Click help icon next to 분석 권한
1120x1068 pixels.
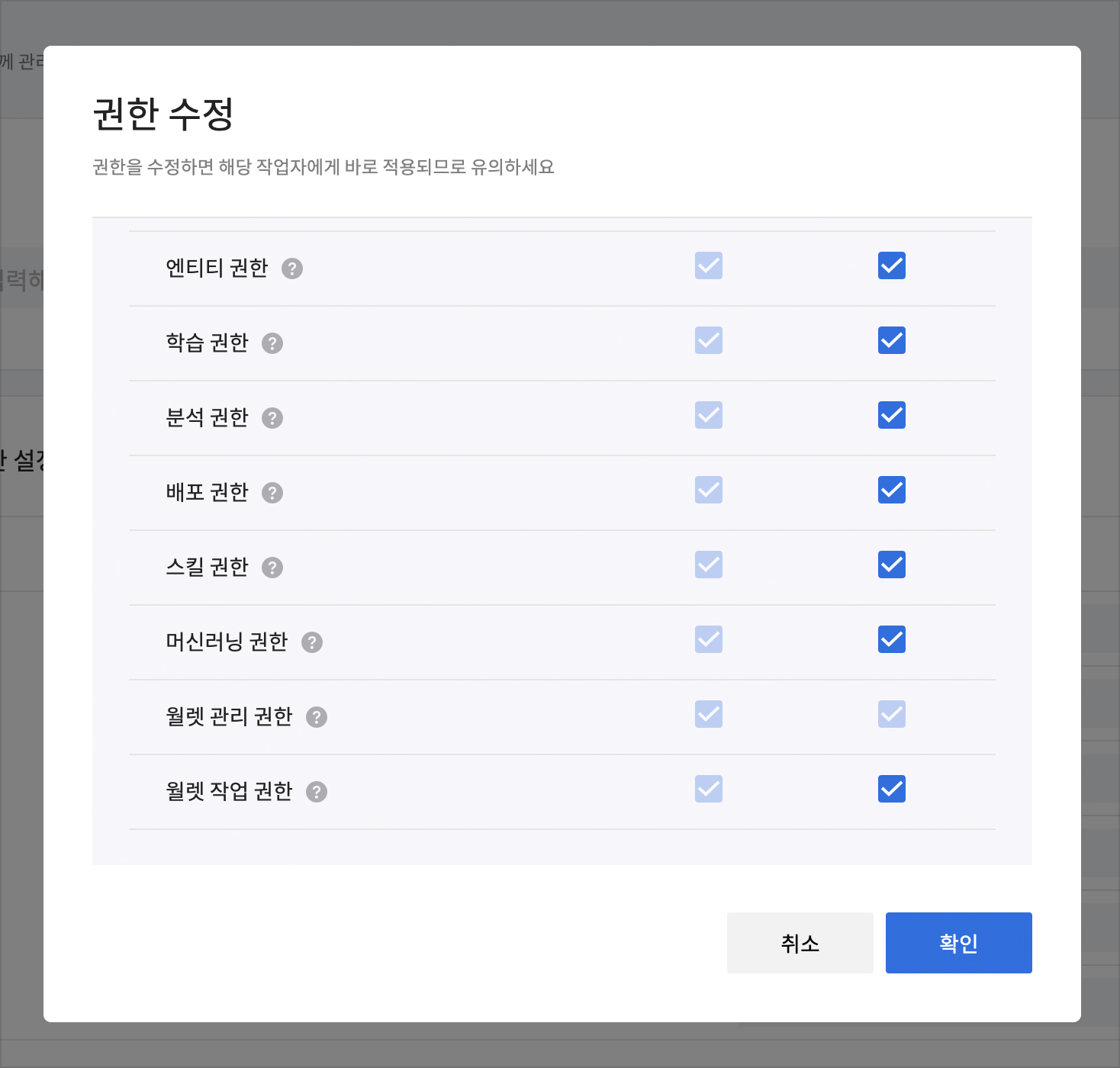click(272, 418)
